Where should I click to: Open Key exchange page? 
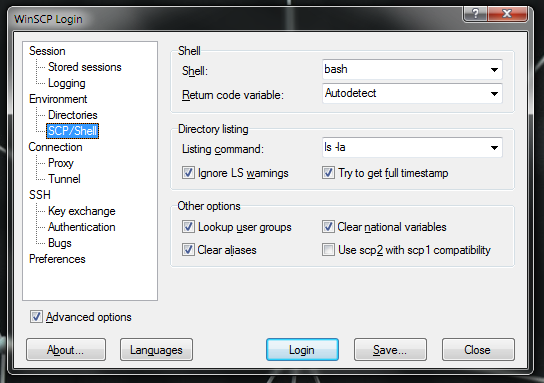(x=82, y=211)
